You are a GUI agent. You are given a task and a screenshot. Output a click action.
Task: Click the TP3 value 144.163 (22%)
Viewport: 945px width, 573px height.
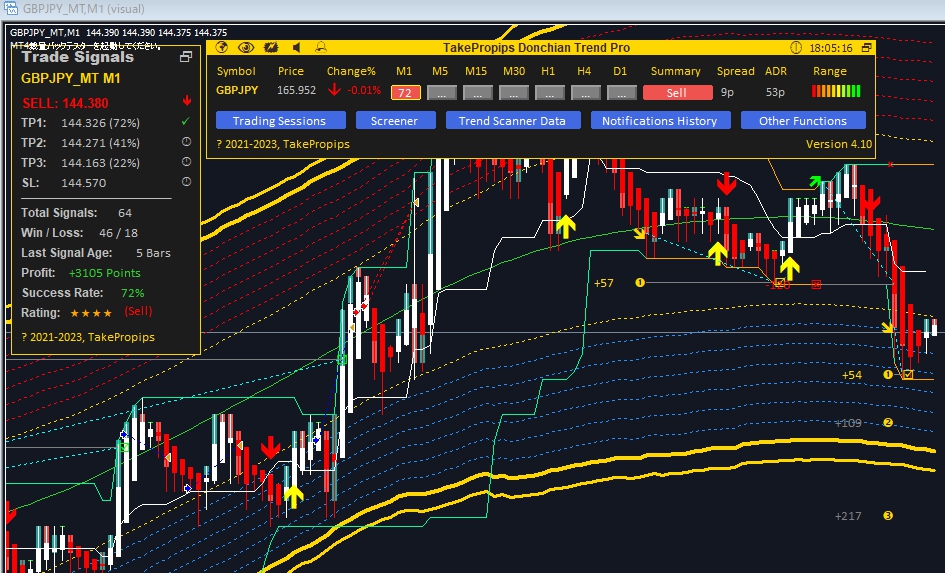point(101,163)
